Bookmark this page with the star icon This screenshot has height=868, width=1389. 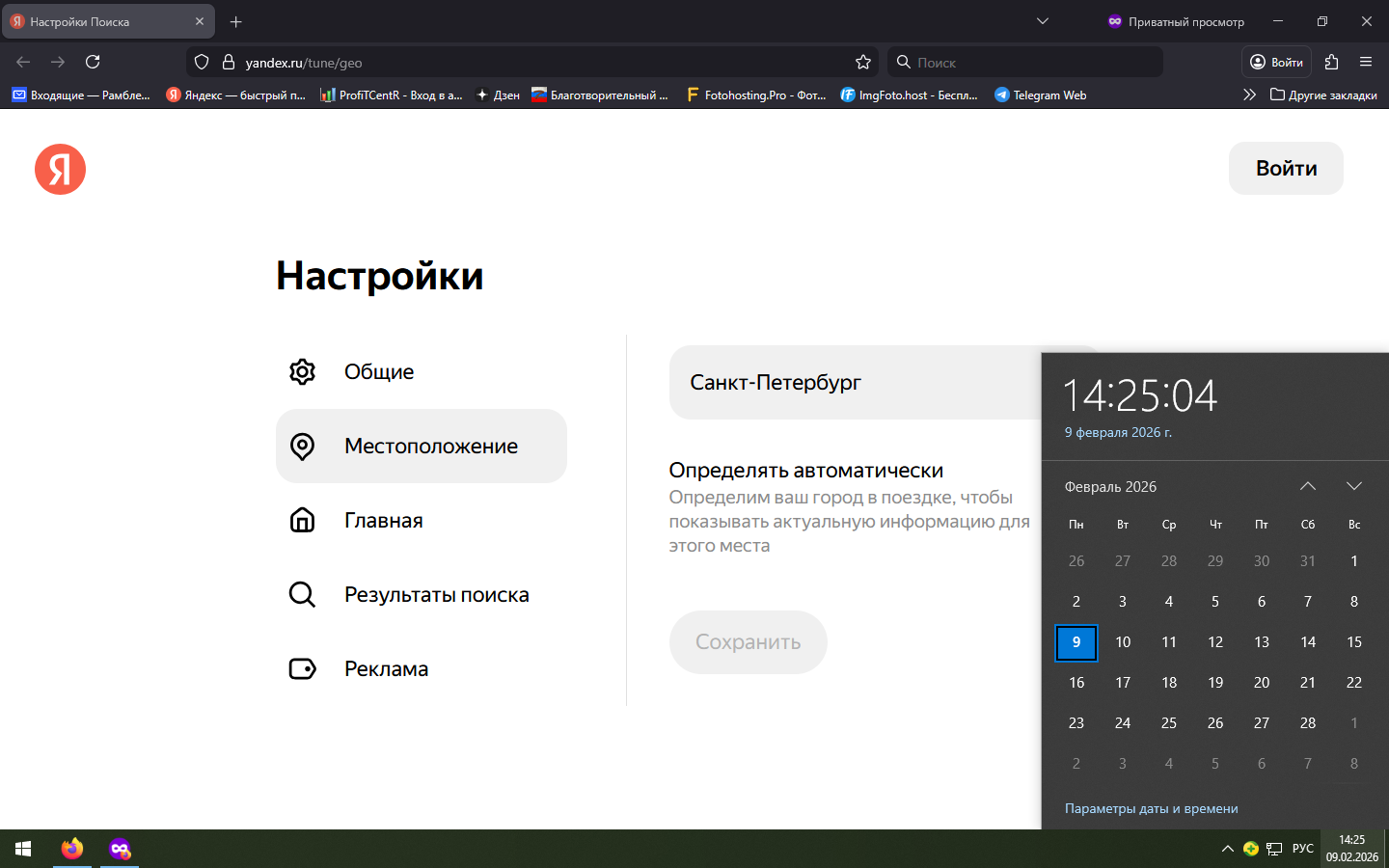click(x=862, y=62)
